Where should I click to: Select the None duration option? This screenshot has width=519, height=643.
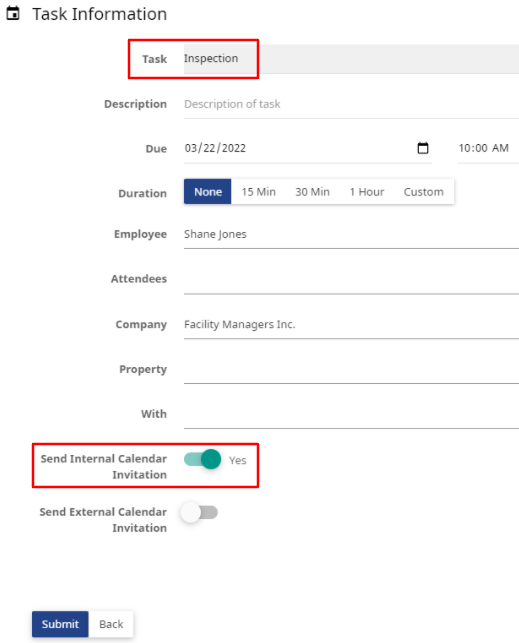(207, 192)
